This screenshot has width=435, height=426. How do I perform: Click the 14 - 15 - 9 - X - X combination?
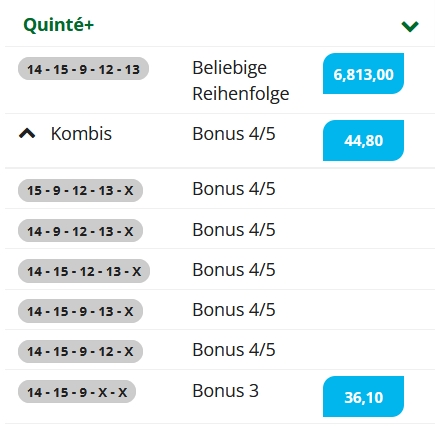click(77, 392)
